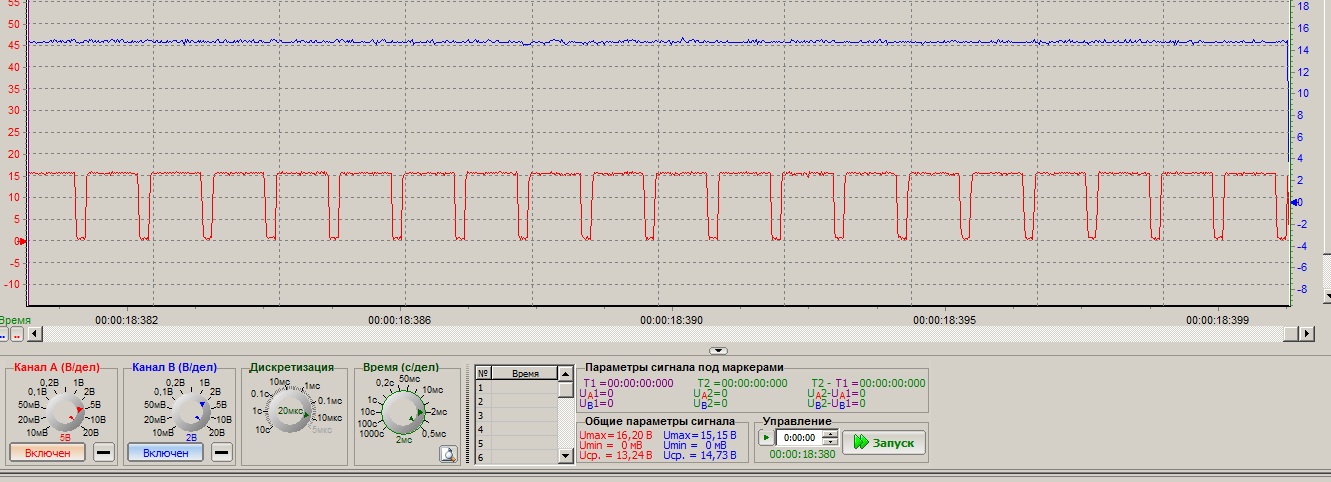Viewport: 1331px width, 482px height.
Task: Click the T1 =00:00:00:000 marker readout
Action: (628, 383)
